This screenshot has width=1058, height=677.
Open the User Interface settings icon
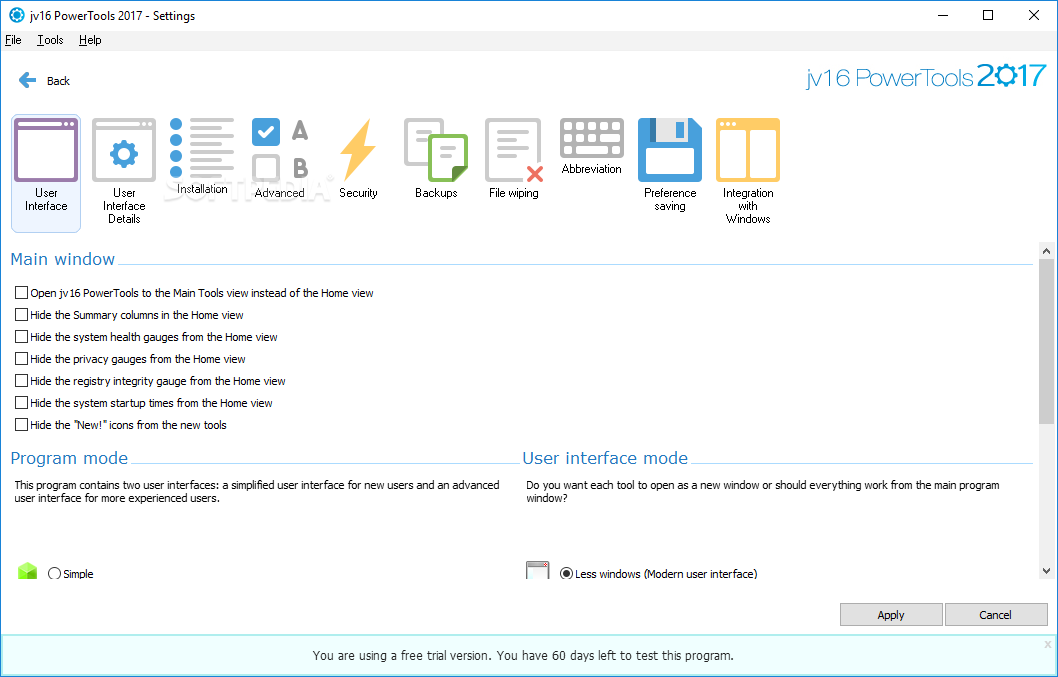point(46,173)
